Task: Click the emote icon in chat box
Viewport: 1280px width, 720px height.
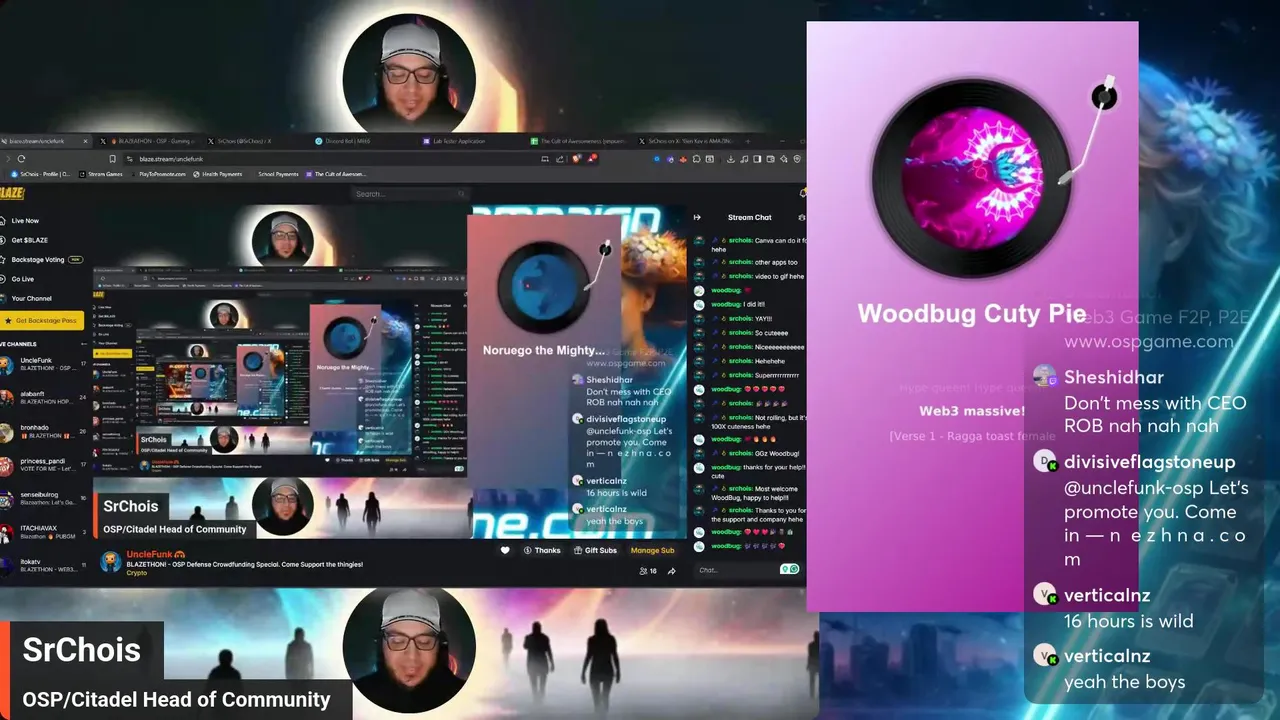Action: click(x=790, y=569)
